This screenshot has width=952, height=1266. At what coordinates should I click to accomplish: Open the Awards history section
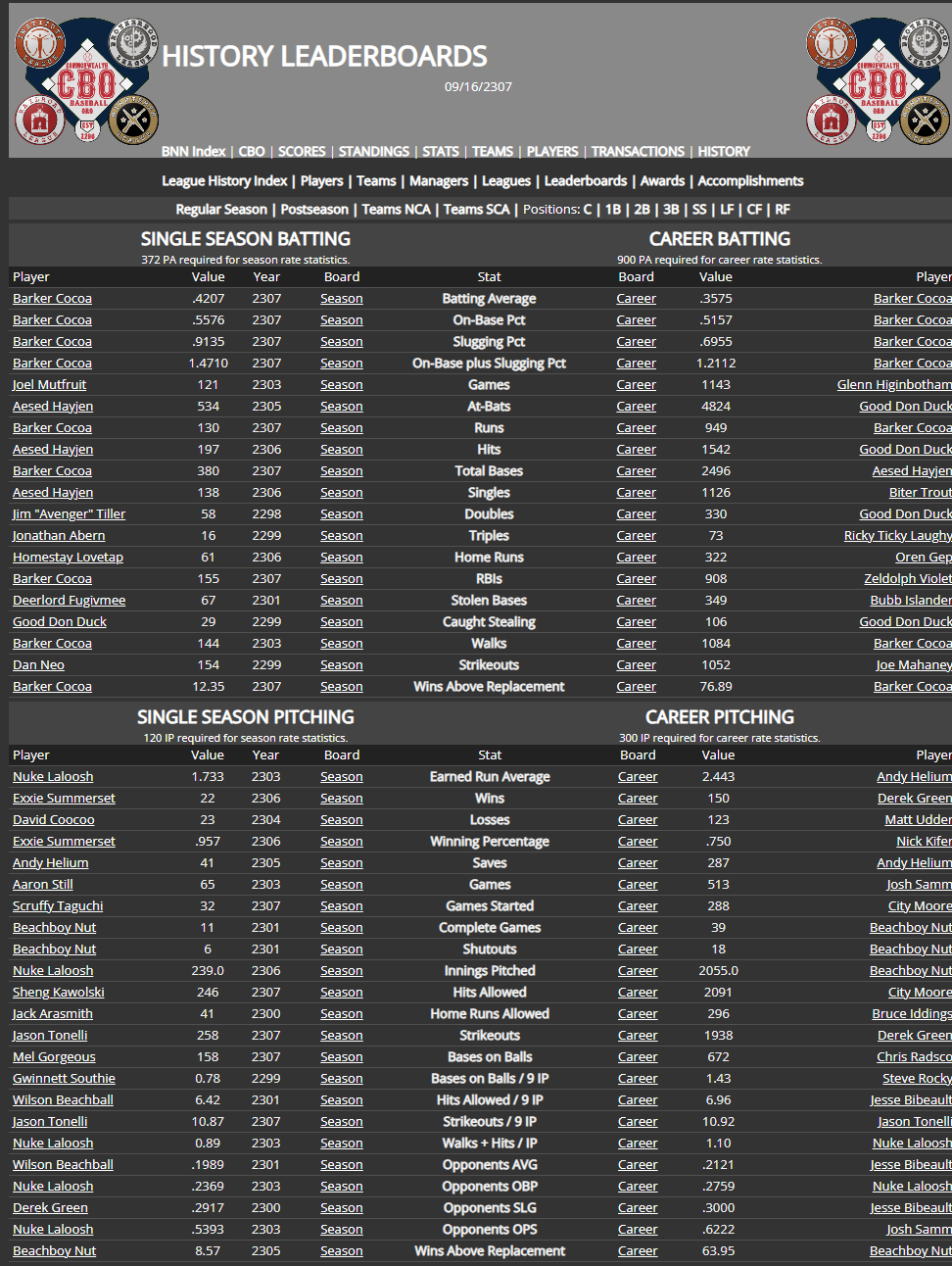[662, 181]
